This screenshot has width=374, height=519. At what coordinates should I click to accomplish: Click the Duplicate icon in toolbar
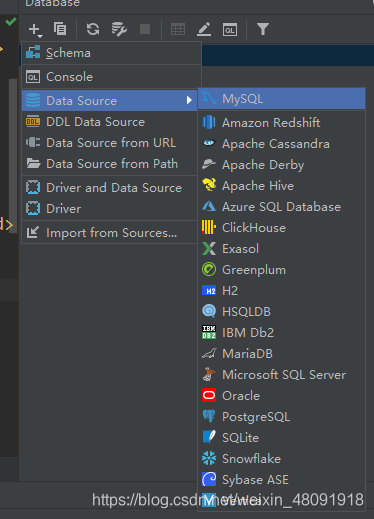[60, 29]
